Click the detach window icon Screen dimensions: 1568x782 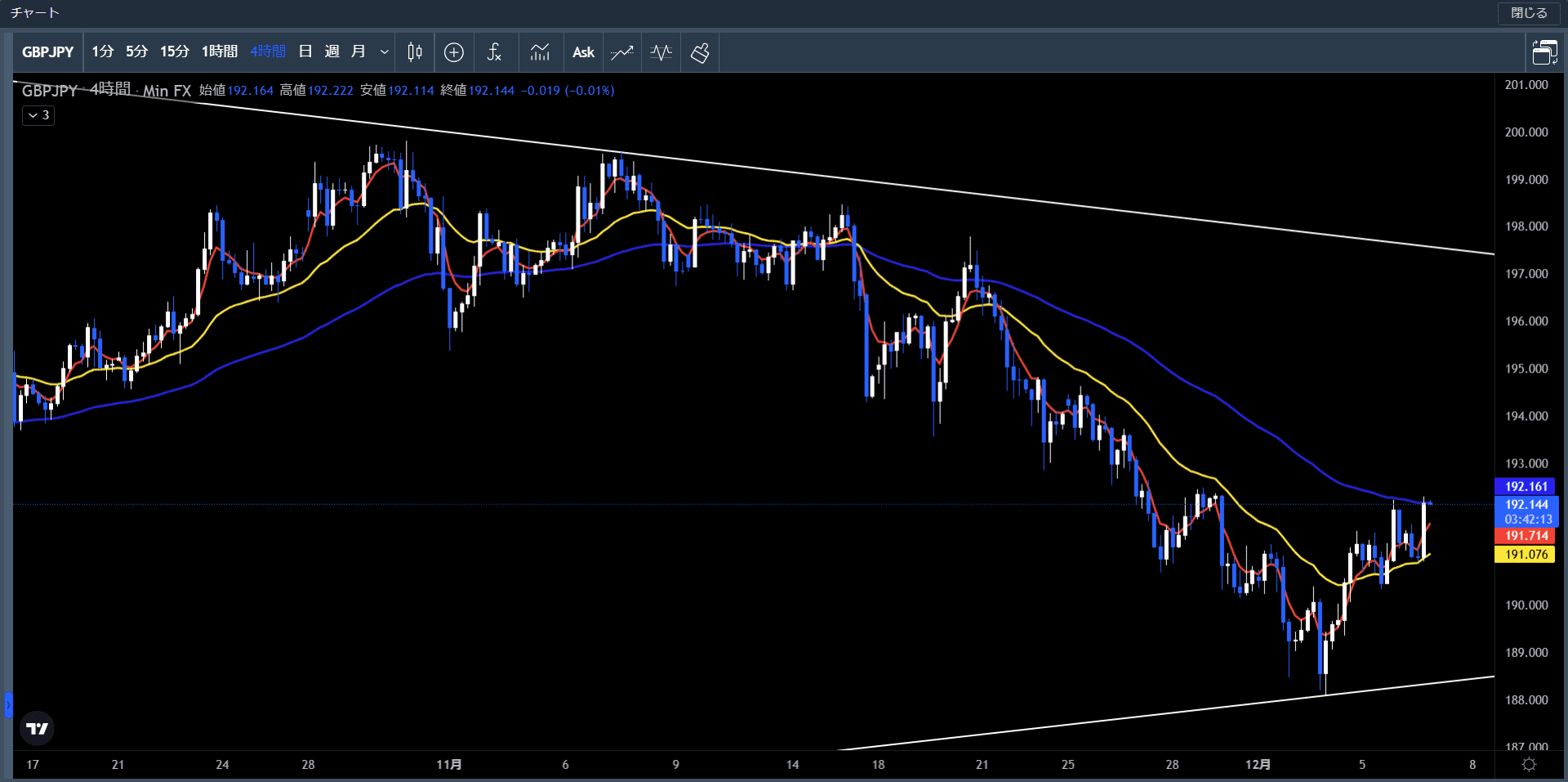(x=1544, y=52)
